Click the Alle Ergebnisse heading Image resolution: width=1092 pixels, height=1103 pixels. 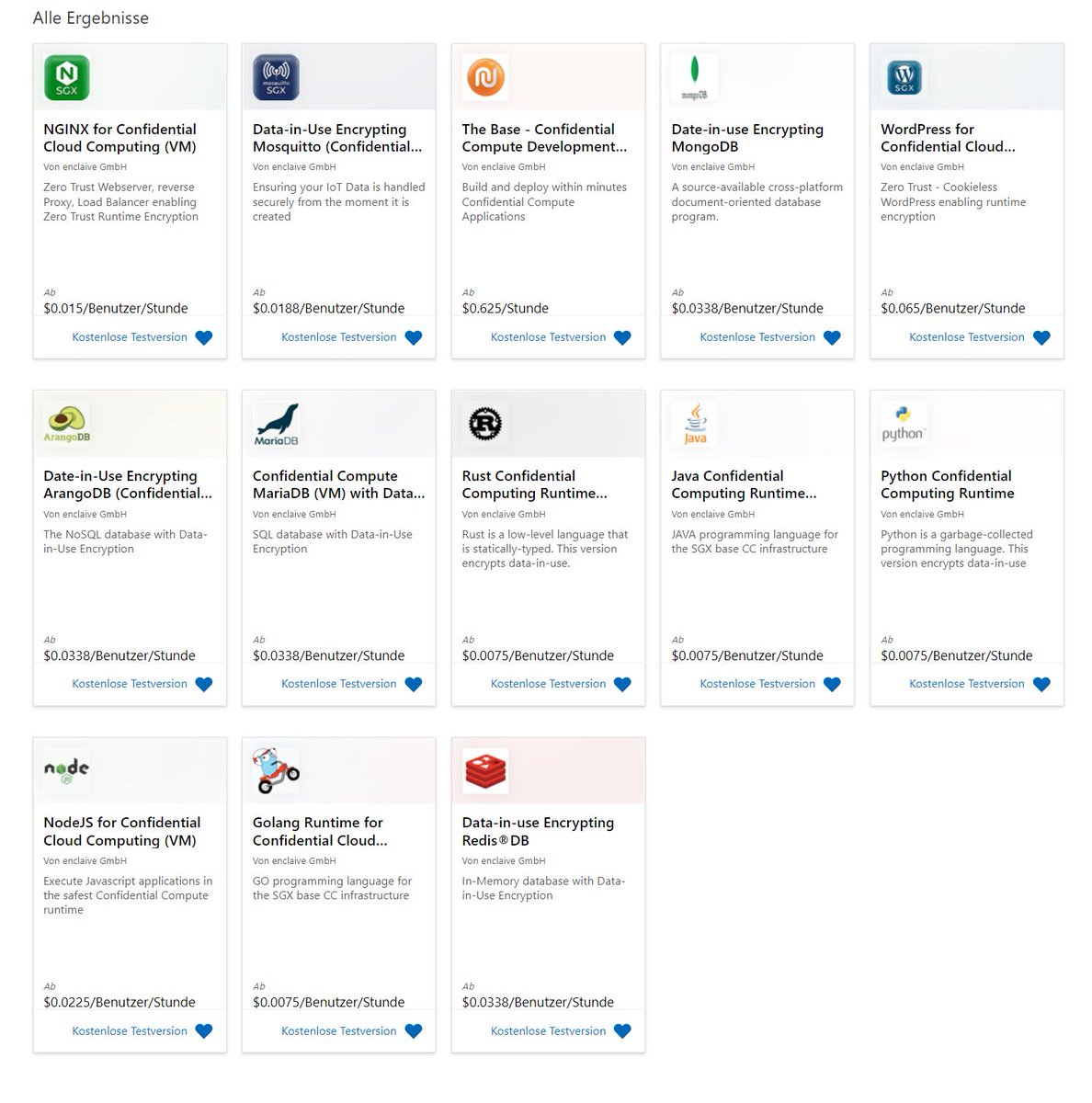(x=91, y=17)
